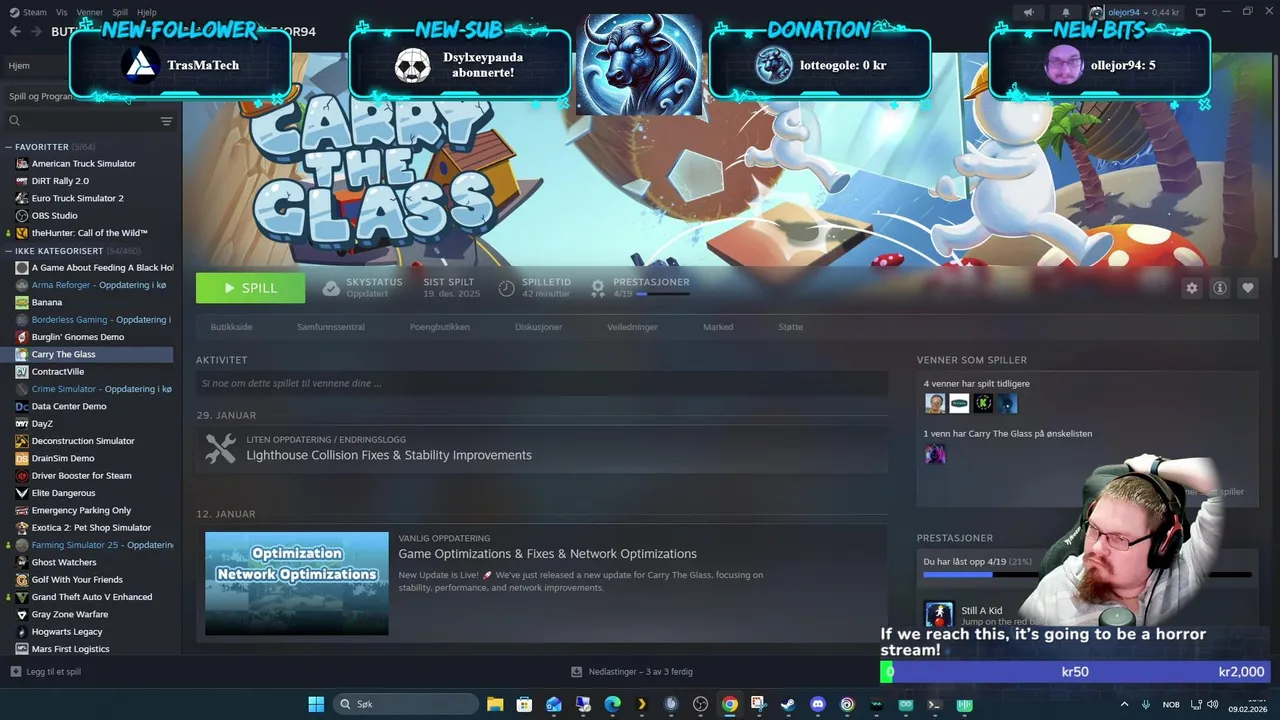The image size is (1280, 720).
Task: Open the Vis menu
Action: coord(62,12)
